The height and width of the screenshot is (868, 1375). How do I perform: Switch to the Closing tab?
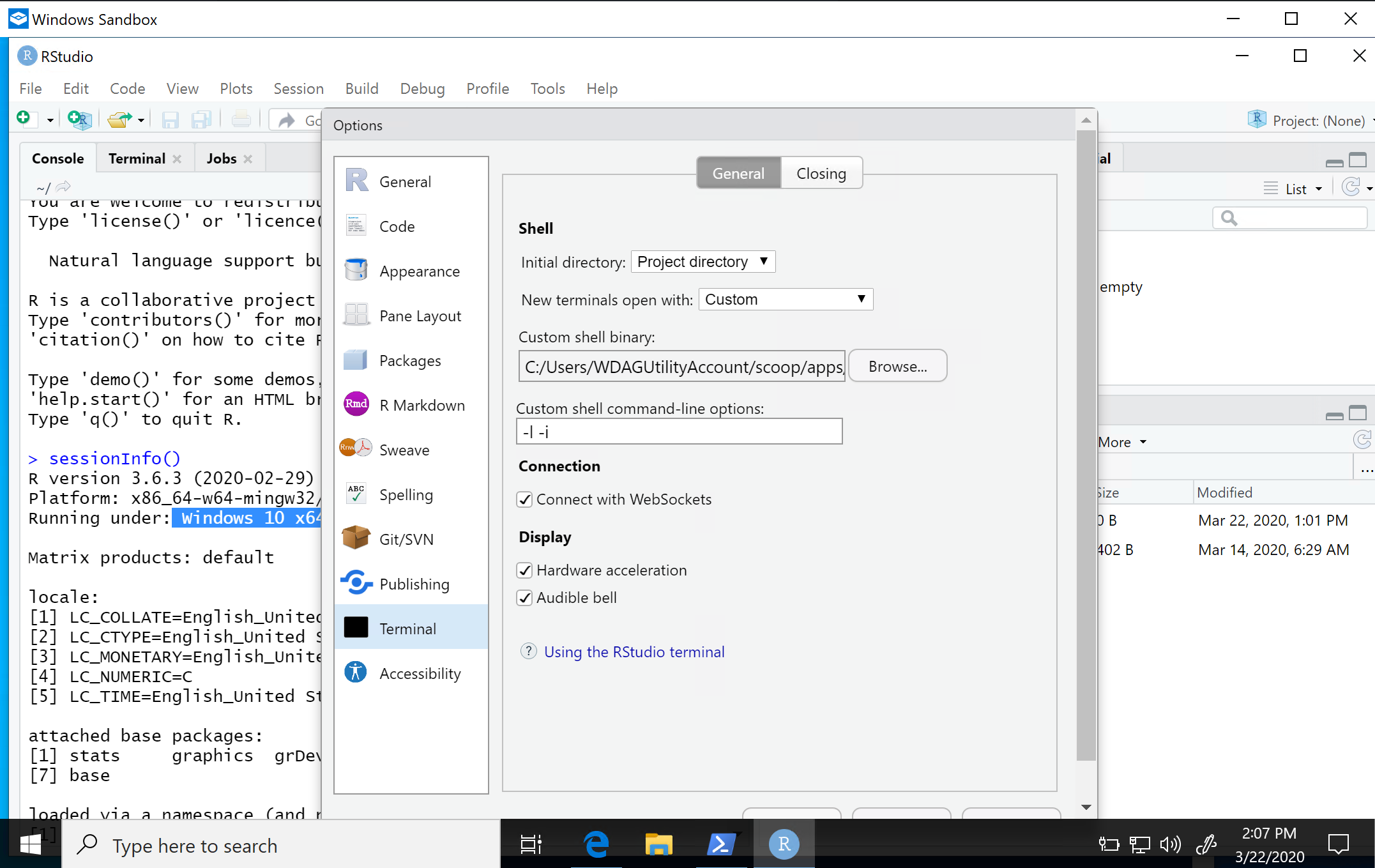(x=821, y=173)
